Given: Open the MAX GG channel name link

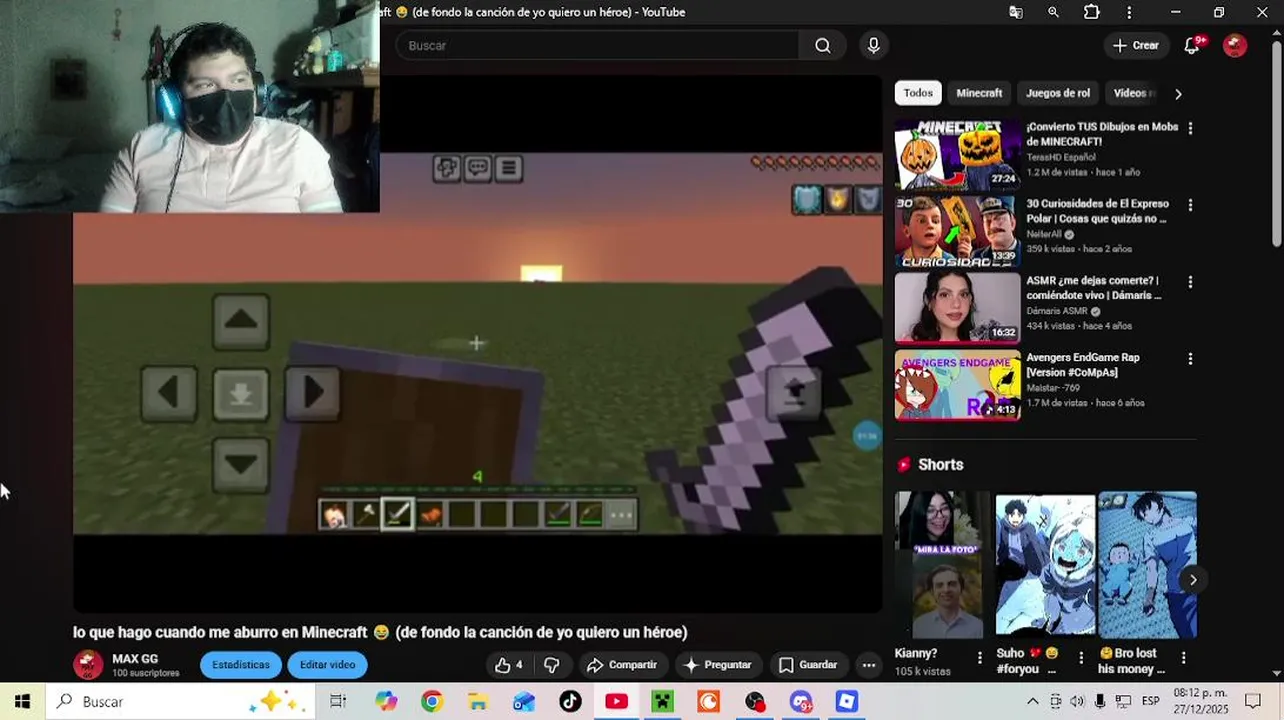Looking at the screenshot, I should (x=135, y=659).
